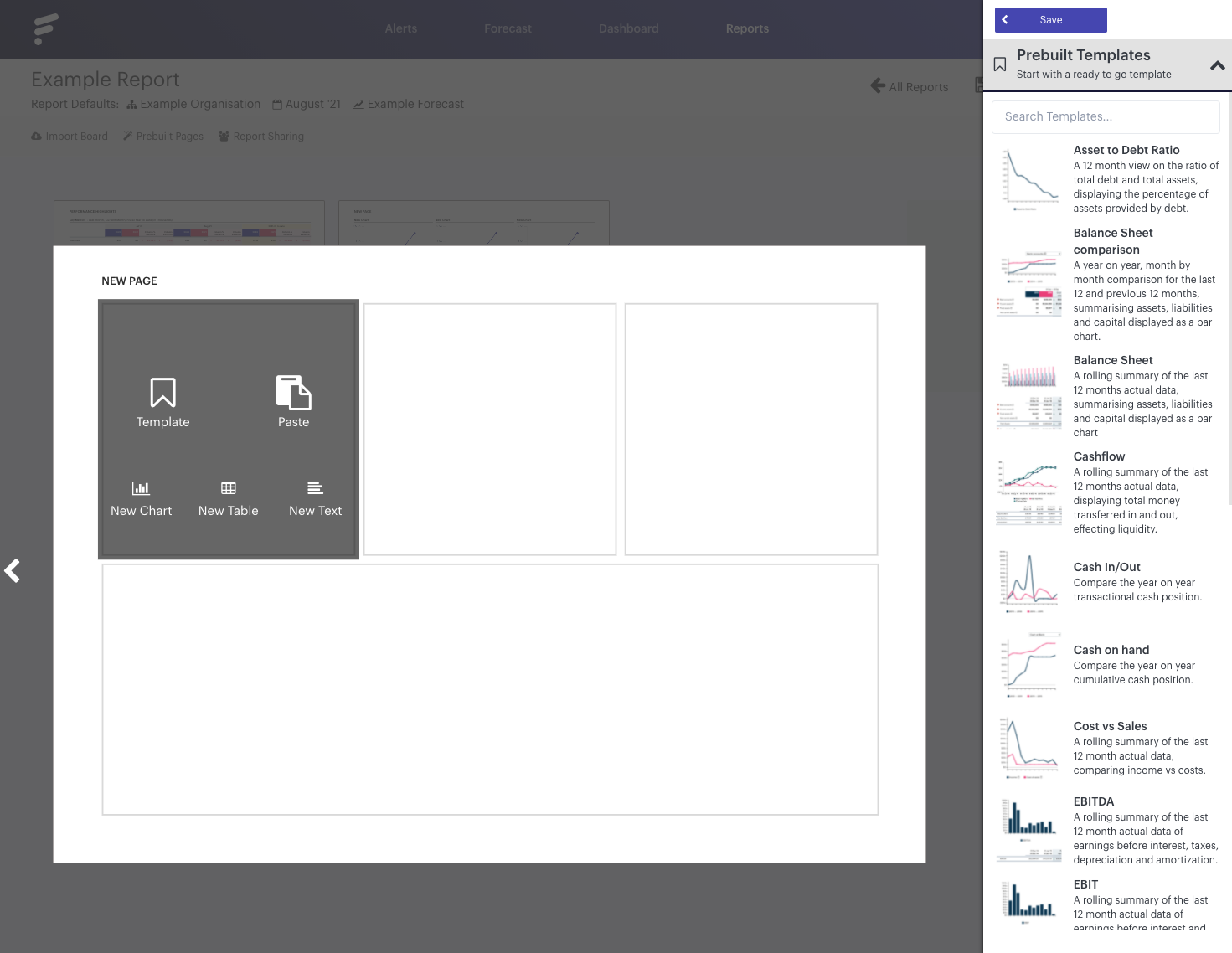The height and width of the screenshot is (953, 1232).
Task: Click the Example Report title
Action: [x=106, y=80]
